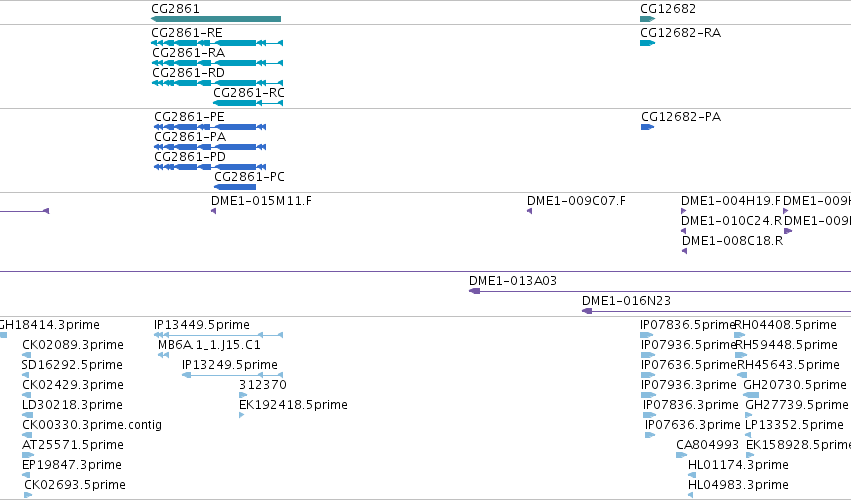Select the CG12682-RA transcript glyph
851x500 pixels.
click(647, 43)
